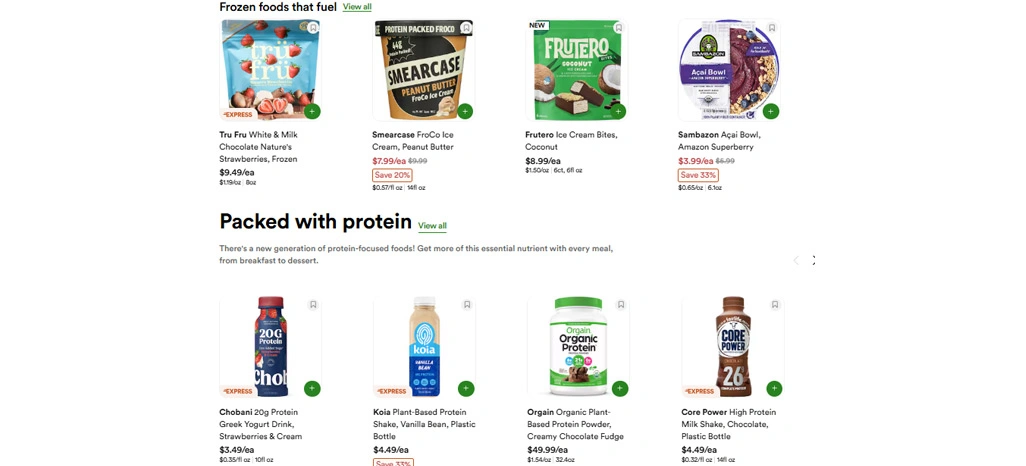Save Sambazon Açaí Bowl to list
This screenshot has height=466, width=1026.
[x=772, y=28]
